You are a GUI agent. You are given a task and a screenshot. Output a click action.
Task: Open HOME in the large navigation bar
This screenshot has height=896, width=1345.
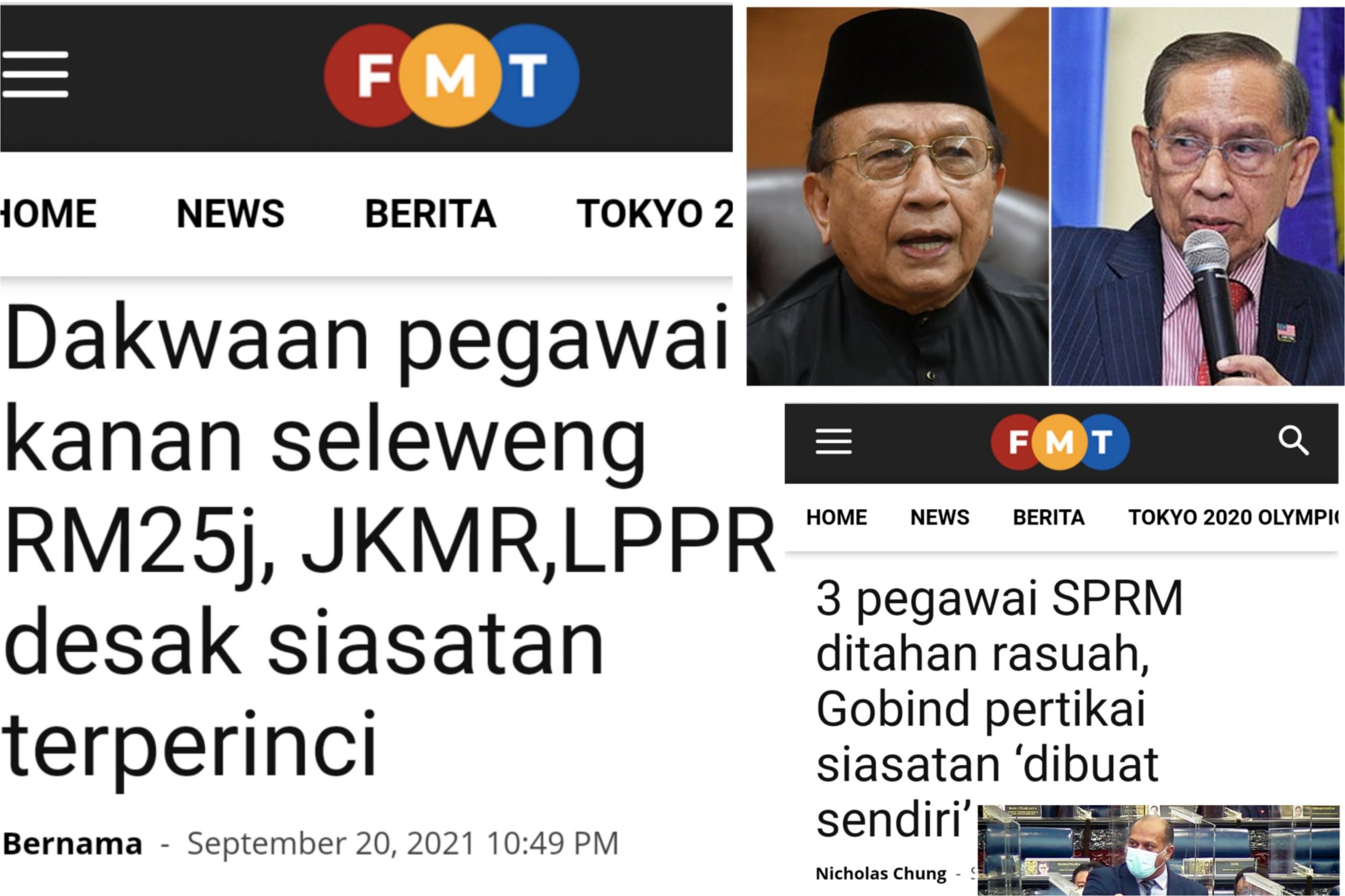pyautogui.click(x=48, y=214)
